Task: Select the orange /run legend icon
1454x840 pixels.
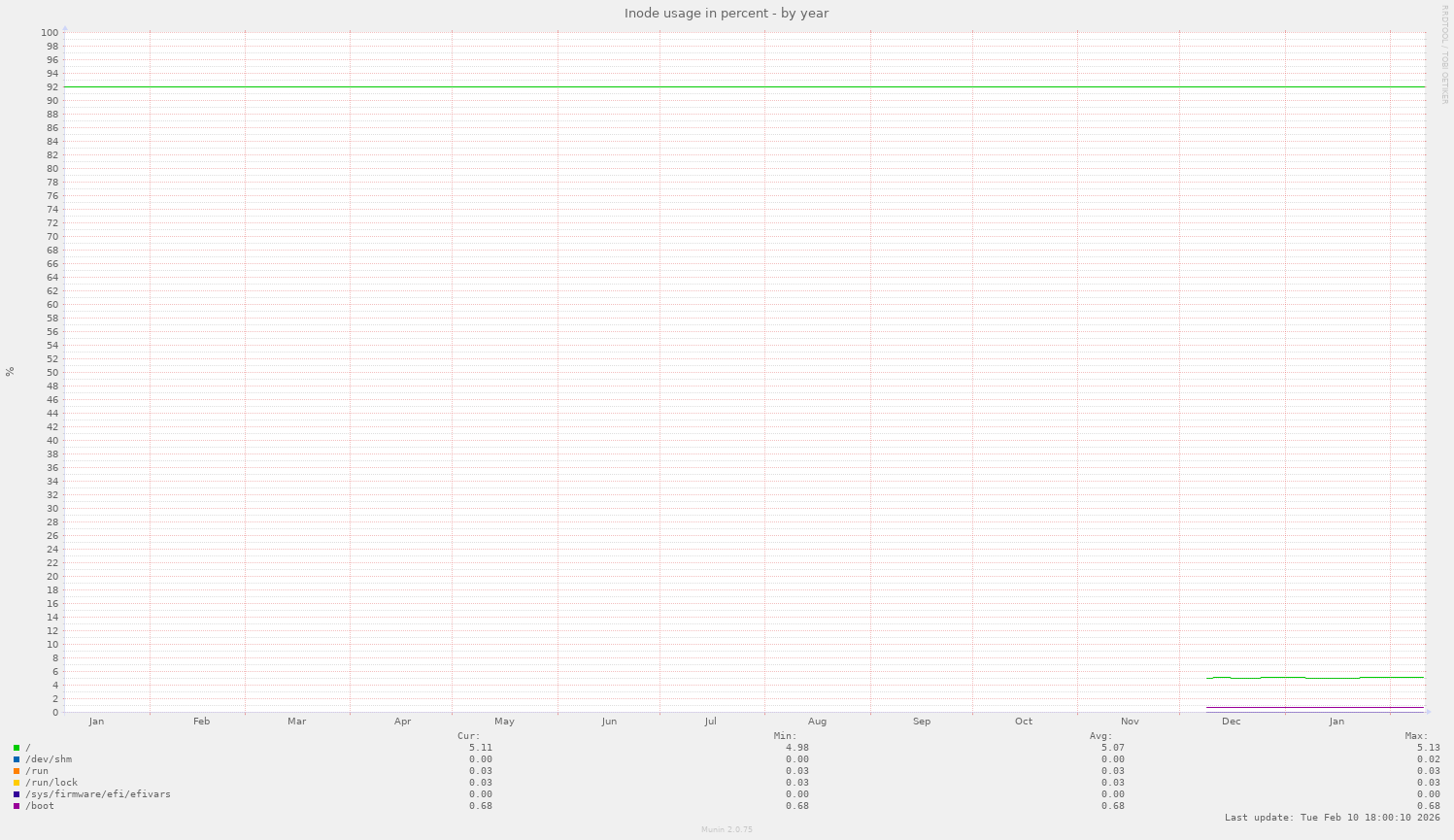Action: pyautogui.click(x=17, y=770)
